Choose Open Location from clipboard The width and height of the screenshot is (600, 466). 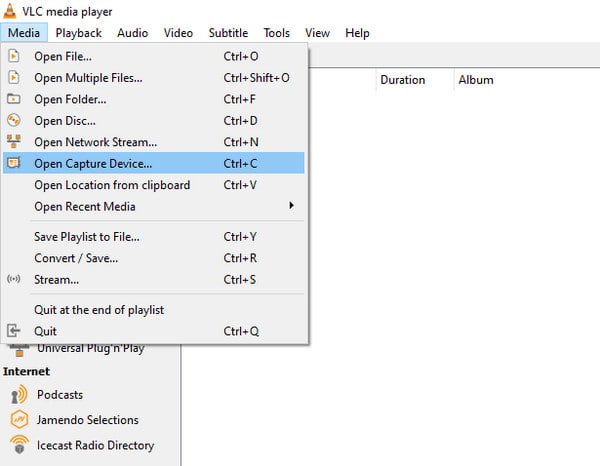click(153, 185)
